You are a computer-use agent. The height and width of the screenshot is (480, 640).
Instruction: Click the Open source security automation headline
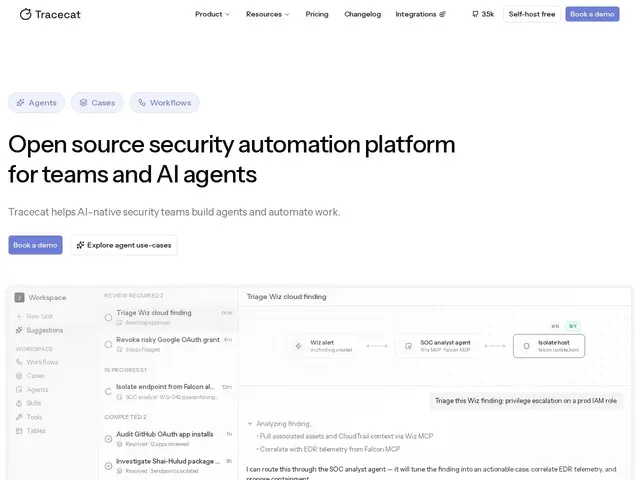point(231,160)
